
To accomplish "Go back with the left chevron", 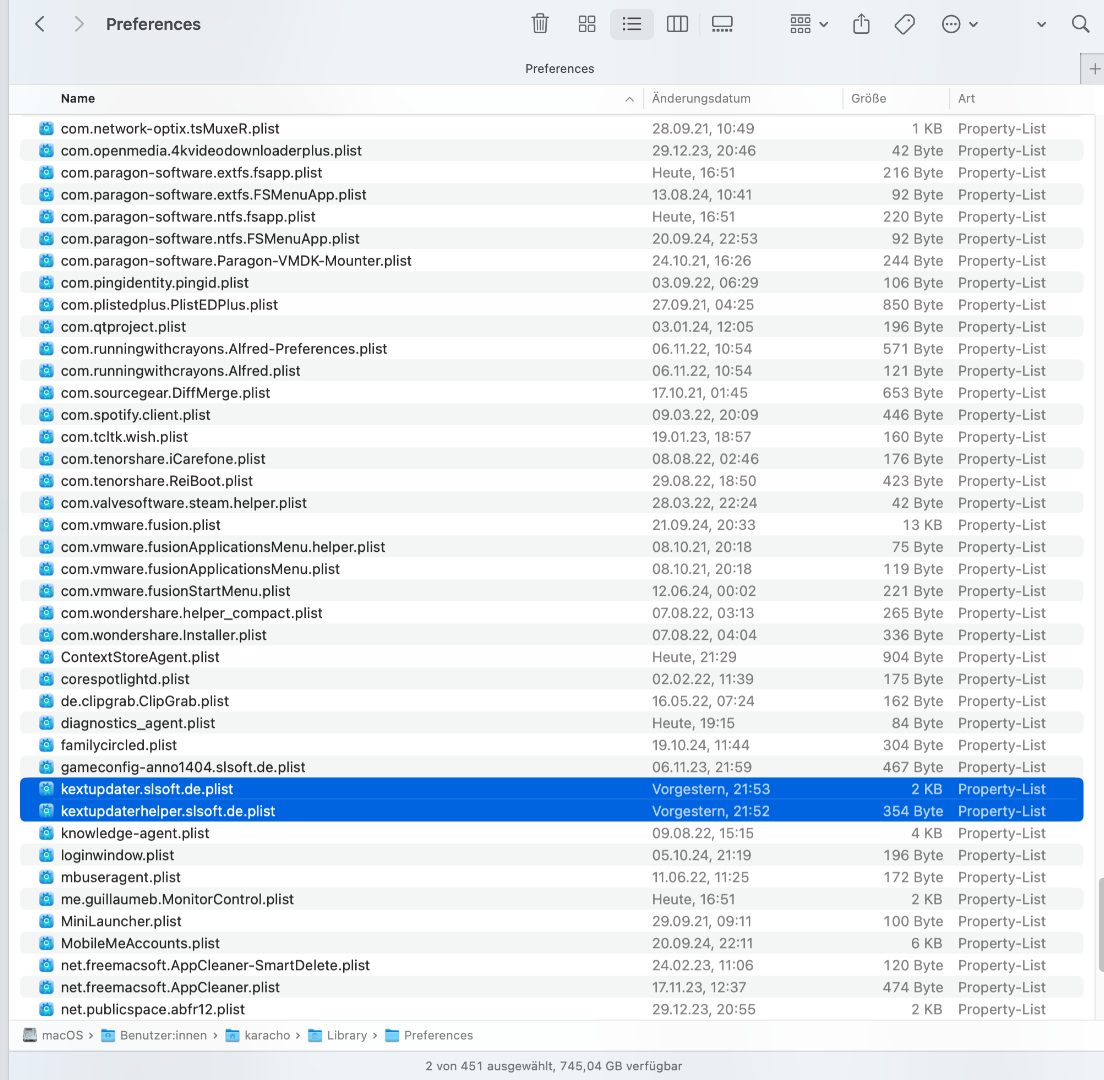I will pyautogui.click(x=40, y=24).
